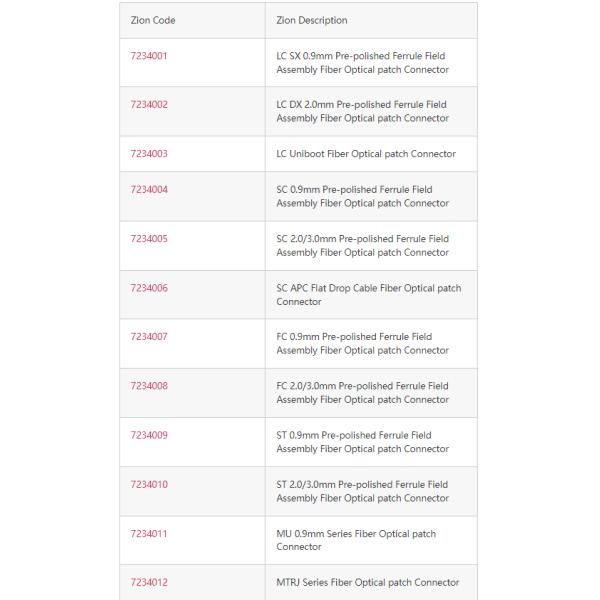
Task: Click MTRJ Series Fiber Optical patch Connector description
Action: click(368, 582)
